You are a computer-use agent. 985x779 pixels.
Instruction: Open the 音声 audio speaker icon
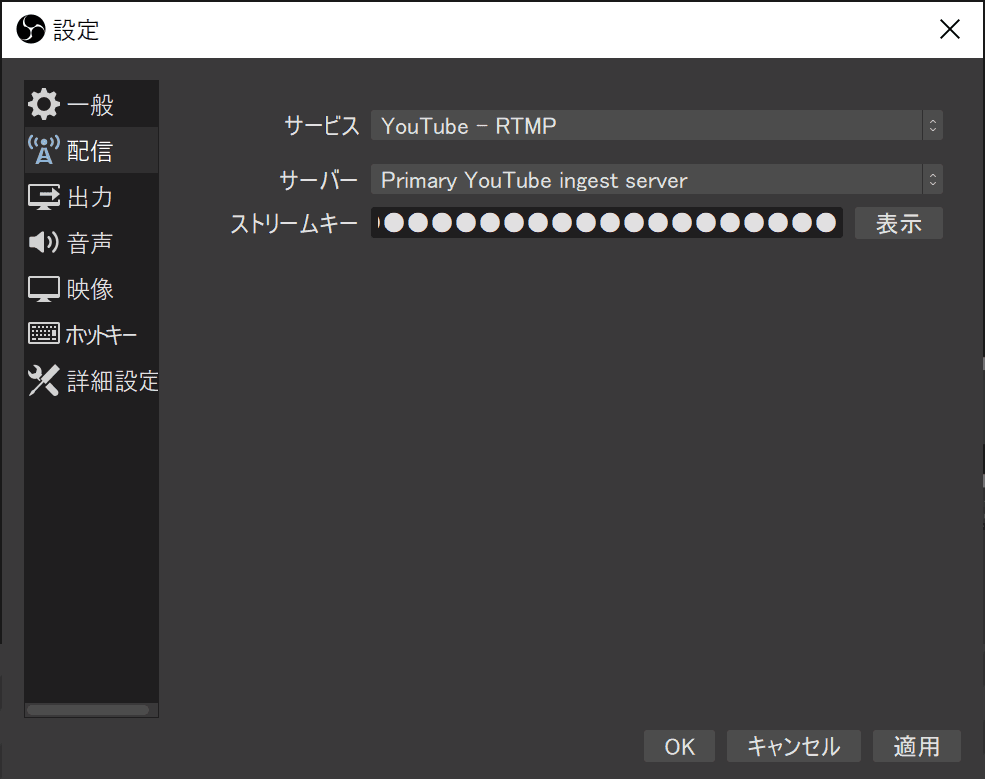pyautogui.click(x=43, y=242)
